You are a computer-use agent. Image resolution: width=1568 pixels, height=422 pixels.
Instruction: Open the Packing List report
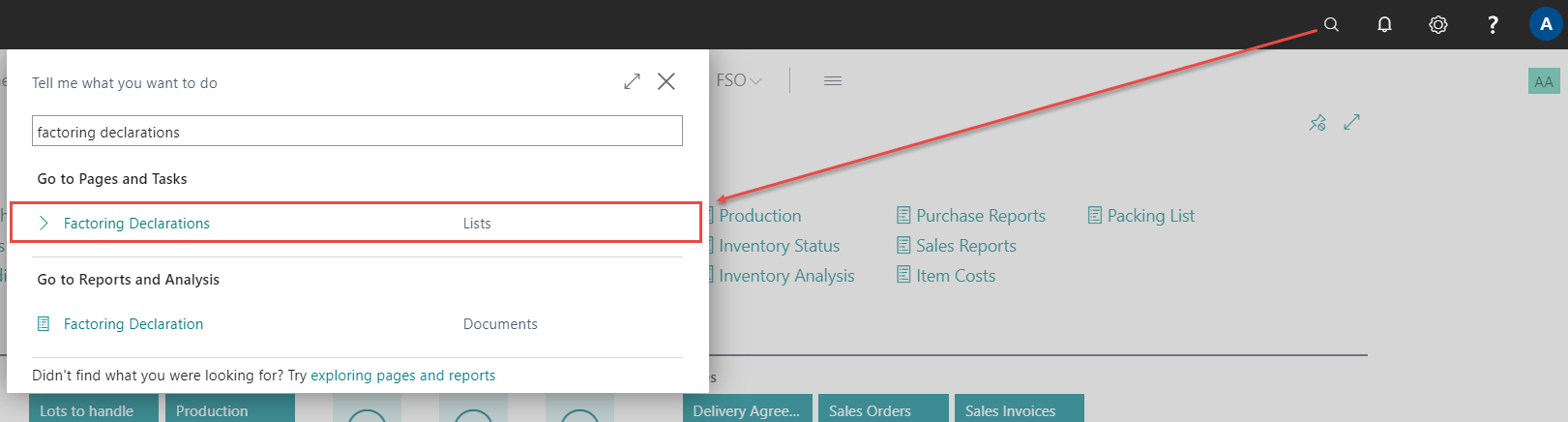[x=1150, y=216]
